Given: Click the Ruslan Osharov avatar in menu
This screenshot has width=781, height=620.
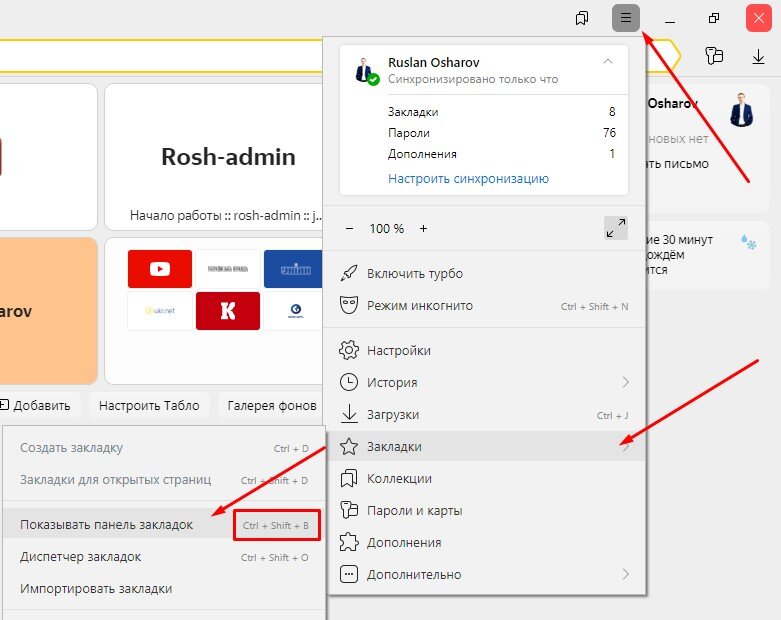Looking at the screenshot, I should 368,71.
